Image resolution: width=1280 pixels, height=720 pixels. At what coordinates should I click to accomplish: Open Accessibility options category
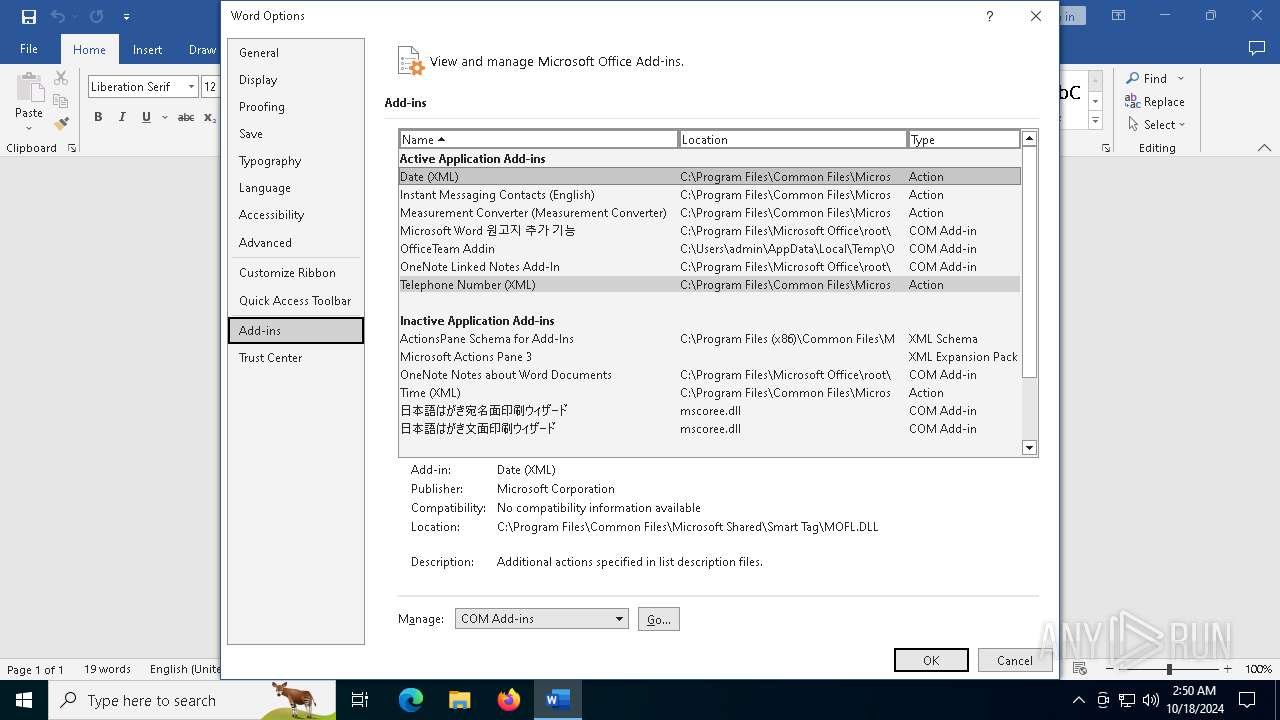pos(296,215)
